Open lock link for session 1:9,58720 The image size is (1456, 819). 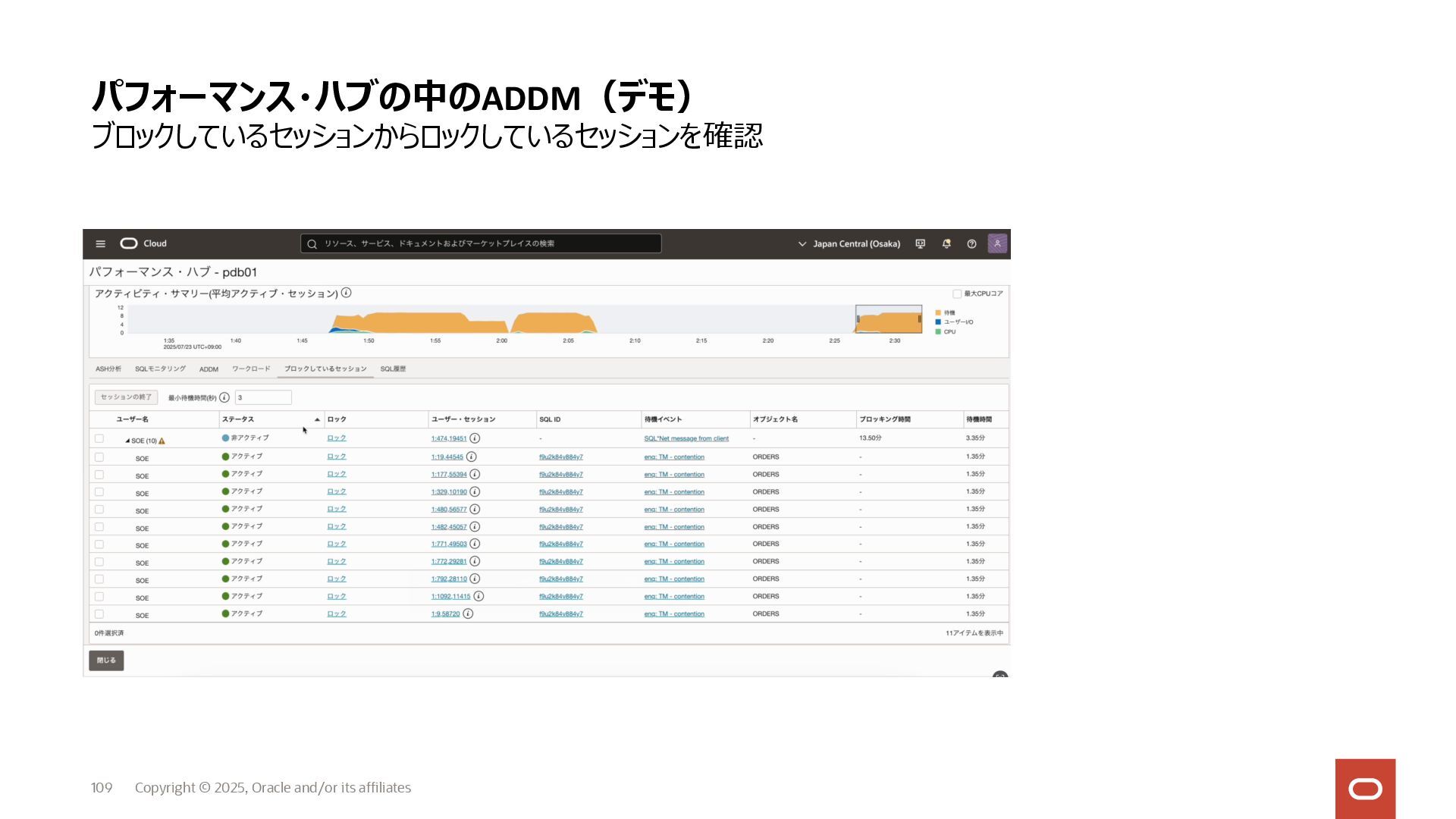click(x=337, y=614)
